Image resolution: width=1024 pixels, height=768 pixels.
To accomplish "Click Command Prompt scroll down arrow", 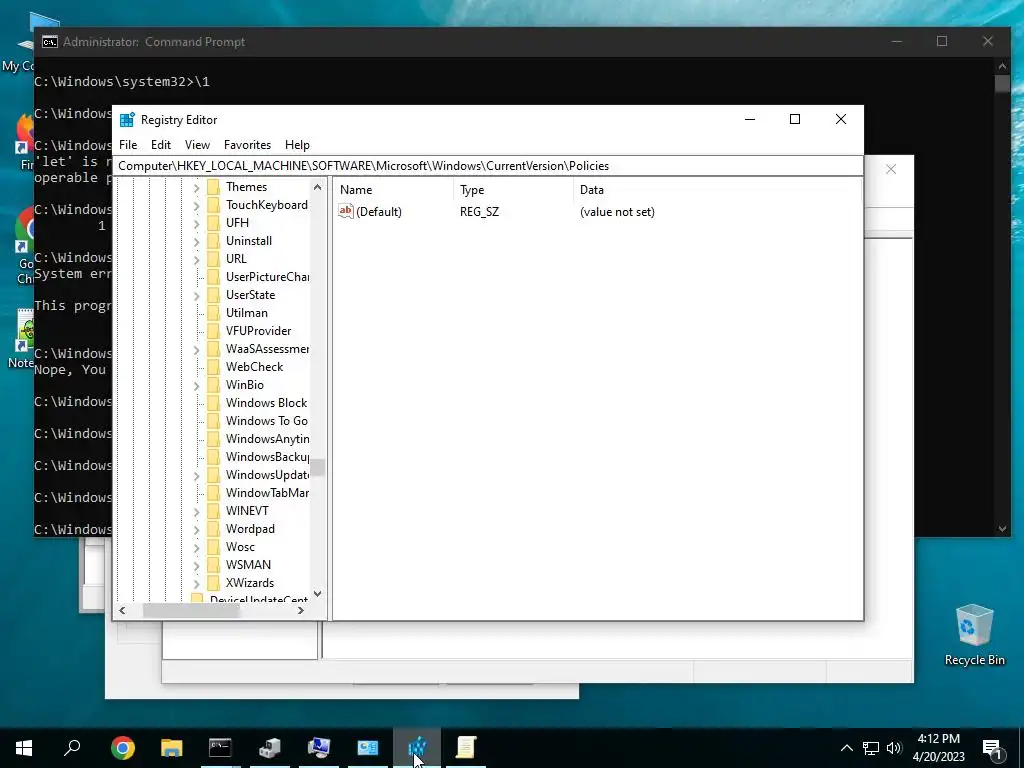I will coord(1002,528).
